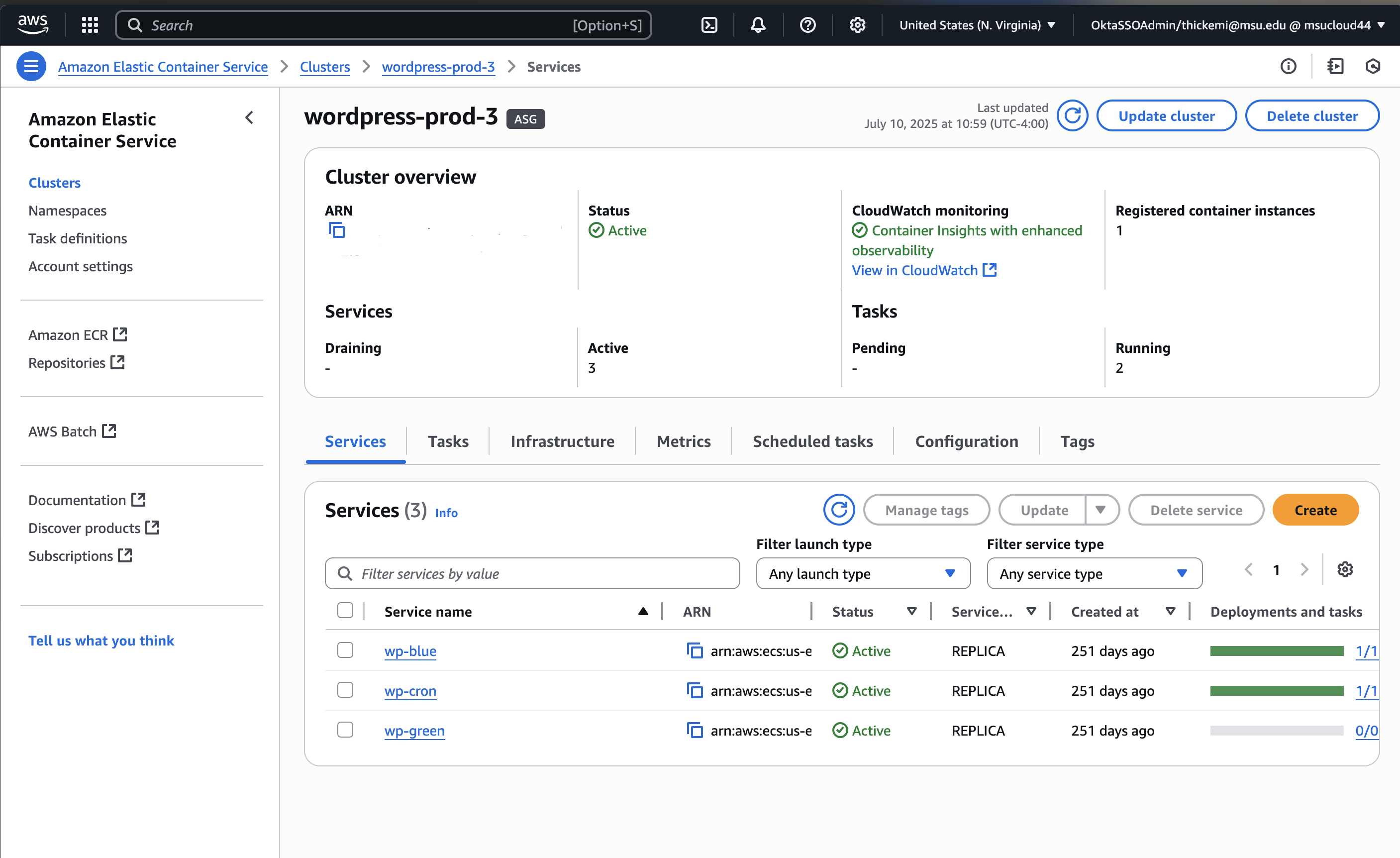Launch CloudShell from the top bar
This screenshot has height=858, width=1400.
(x=709, y=24)
